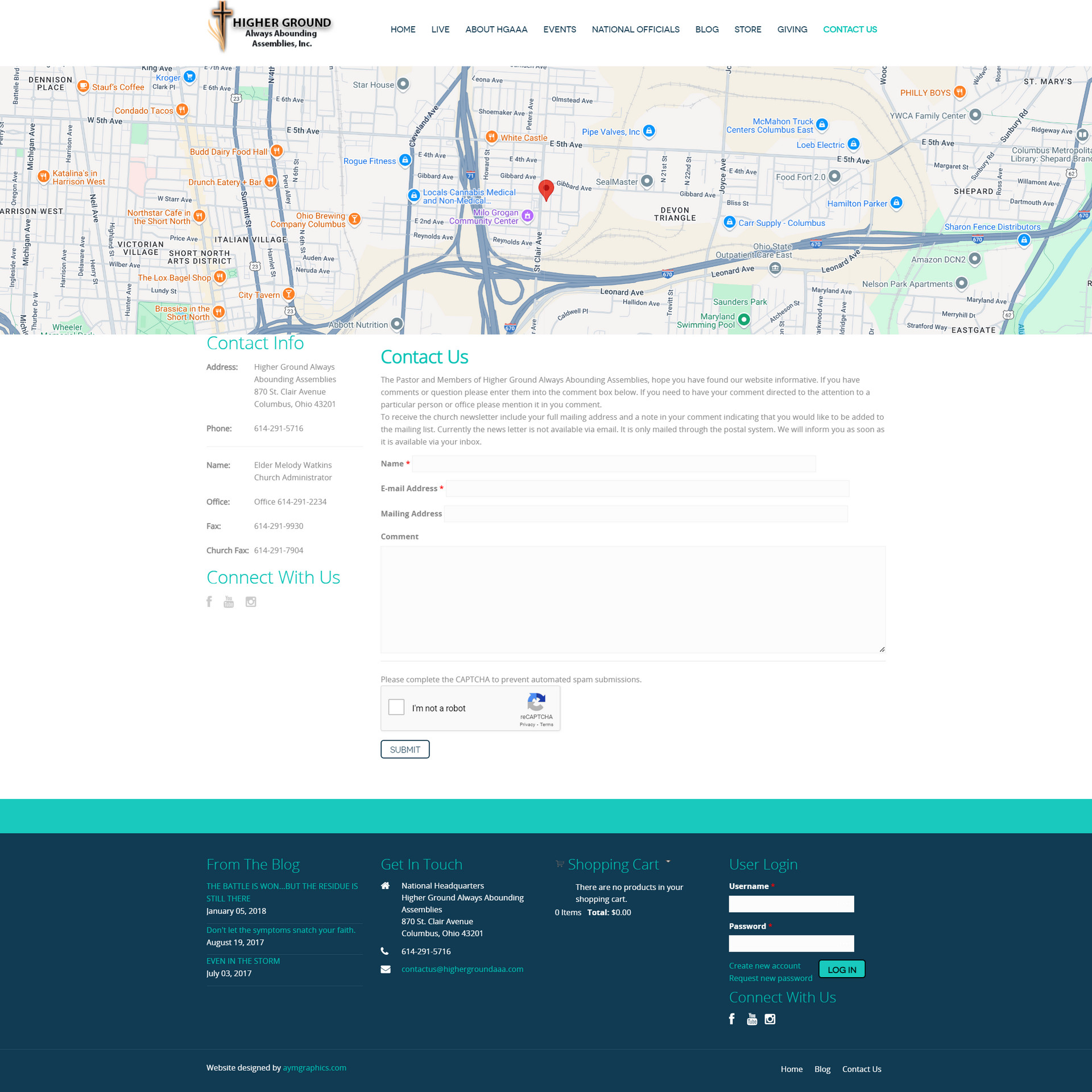
Task: Open the white Facebook icon in the footer
Action: [732, 1019]
